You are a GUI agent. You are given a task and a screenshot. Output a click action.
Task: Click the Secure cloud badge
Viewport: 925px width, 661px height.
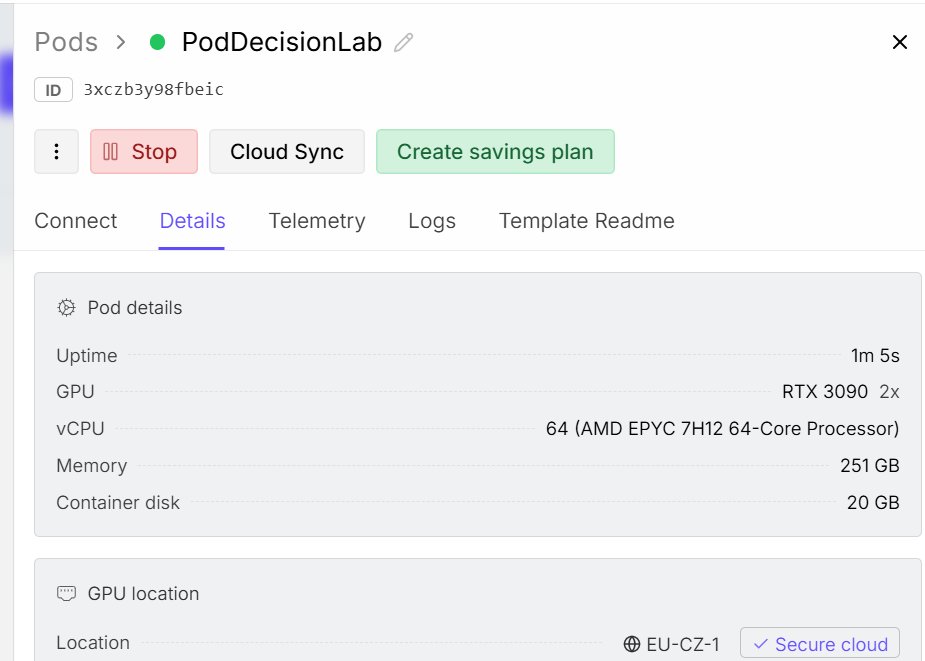click(x=820, y=643)
